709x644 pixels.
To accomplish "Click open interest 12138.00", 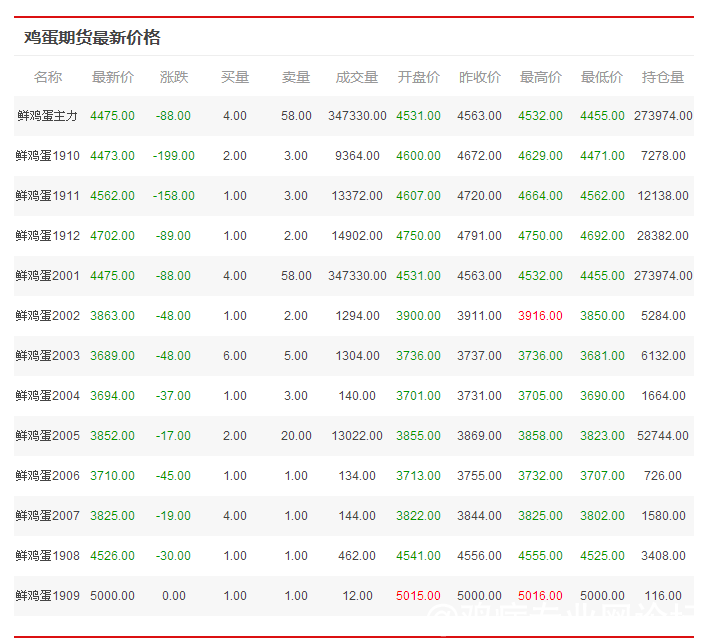I will point(663,196).
